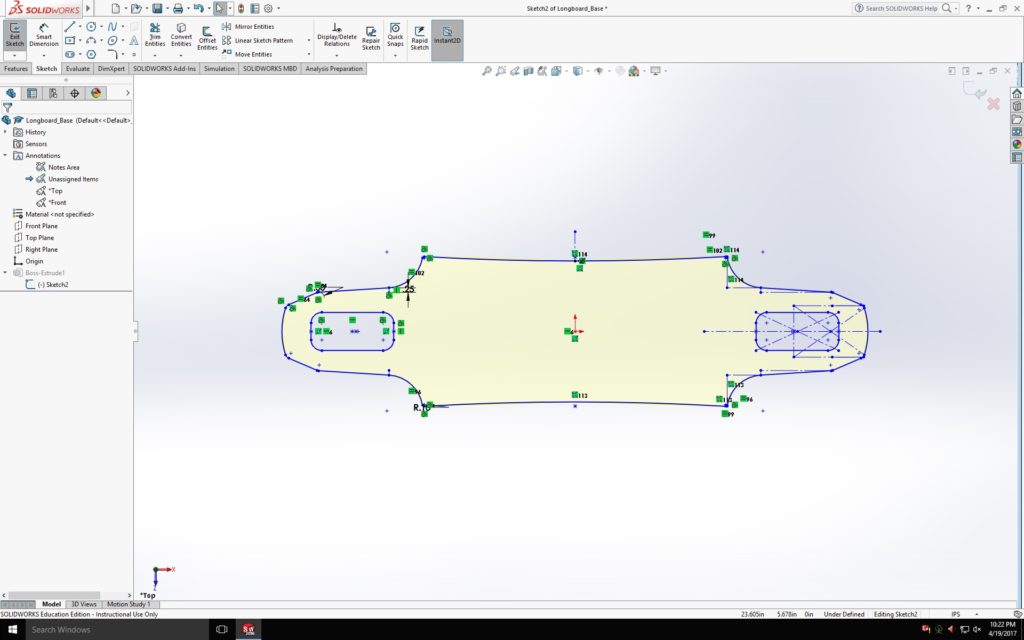Switch to the Features tab

point(16,69)
